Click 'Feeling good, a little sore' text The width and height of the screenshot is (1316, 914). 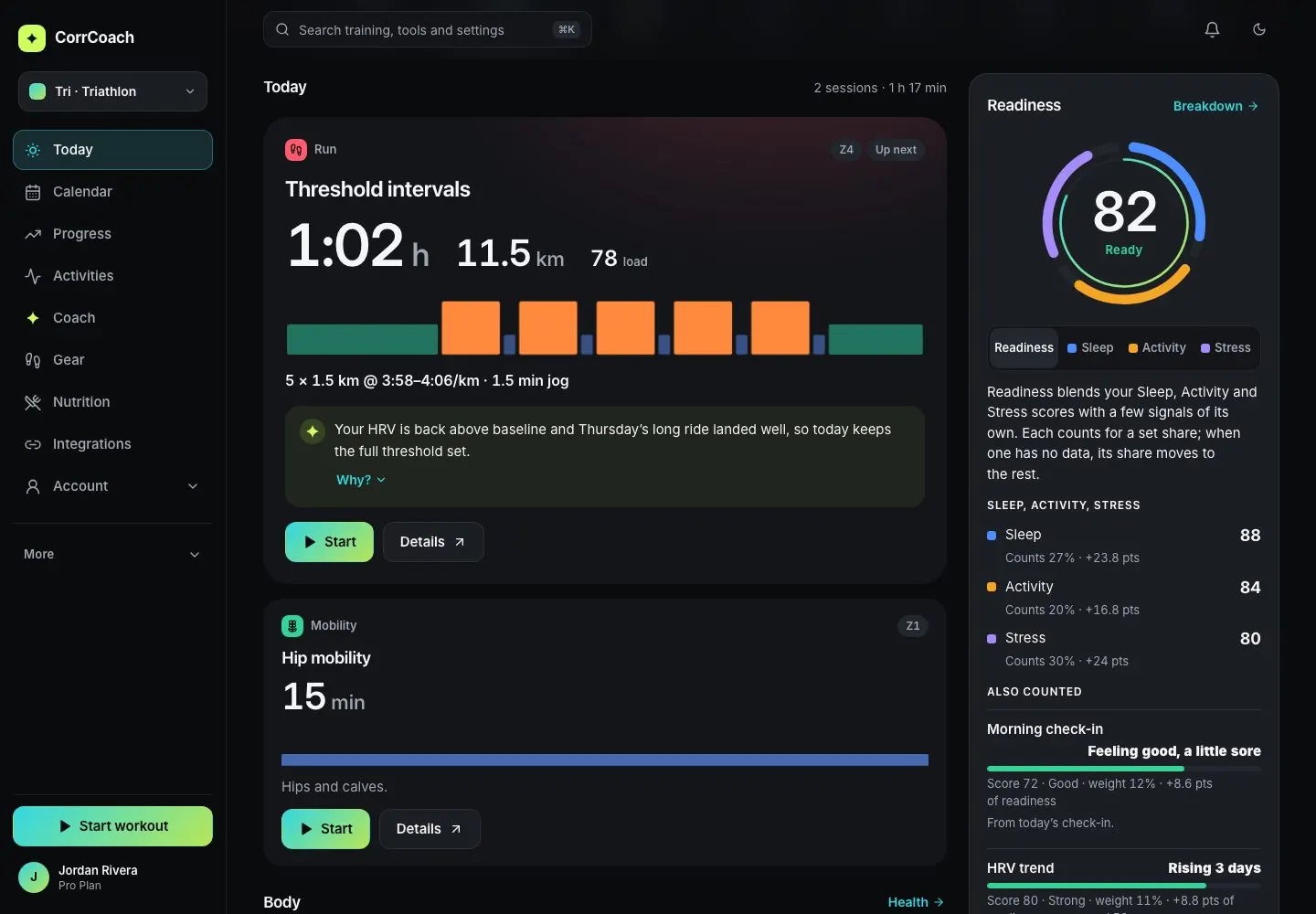point(1174,751)
